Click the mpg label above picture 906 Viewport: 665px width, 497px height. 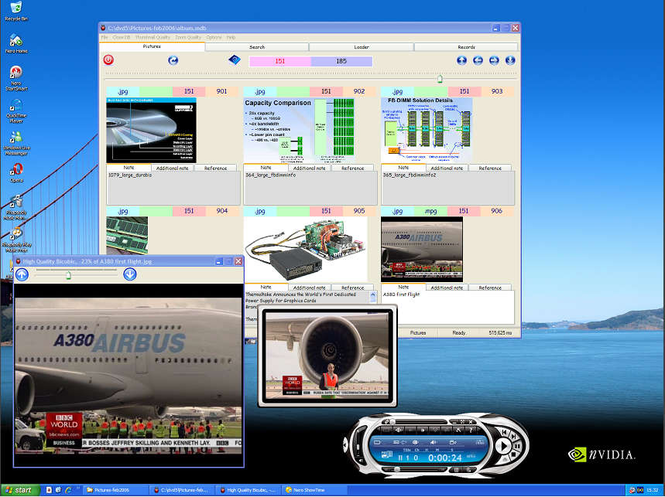430,211
